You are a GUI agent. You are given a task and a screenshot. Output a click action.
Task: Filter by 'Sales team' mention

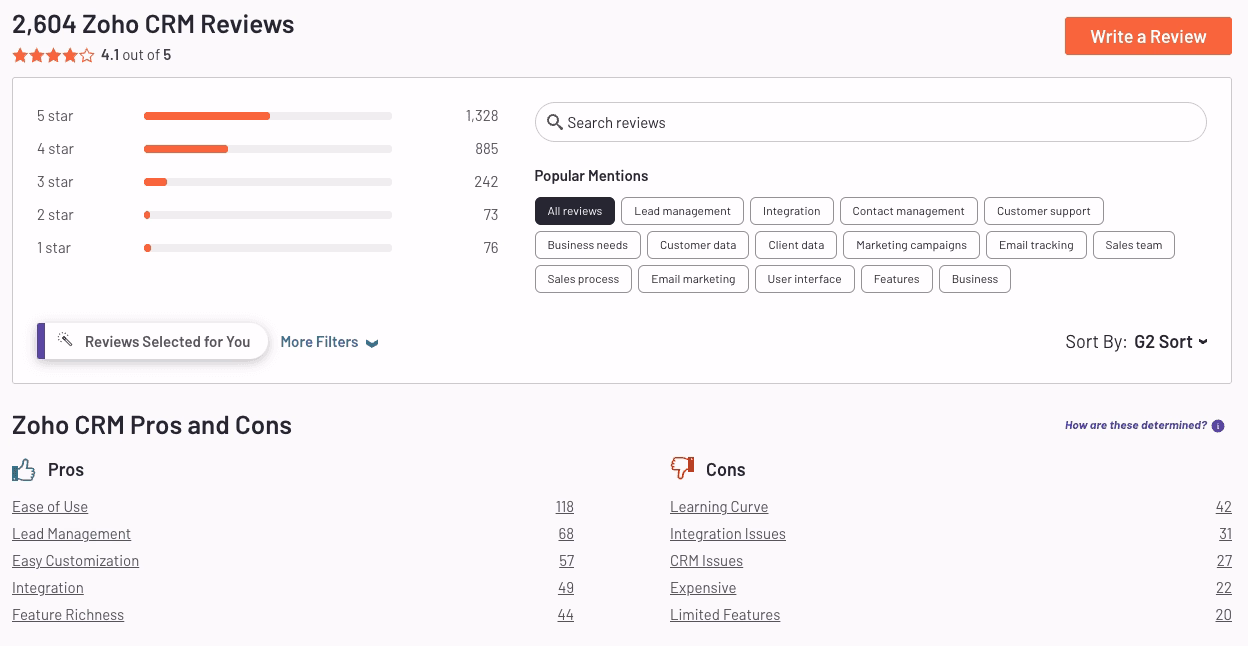point(1134,245)
